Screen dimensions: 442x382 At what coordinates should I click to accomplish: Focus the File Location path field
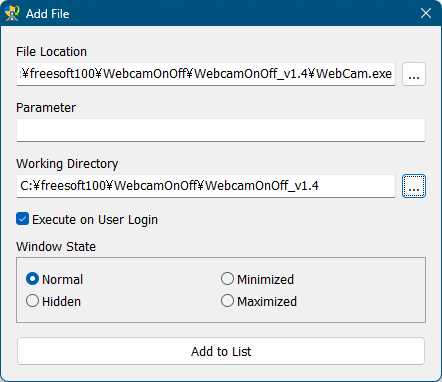pyautogui.click(x=206, y=74)
